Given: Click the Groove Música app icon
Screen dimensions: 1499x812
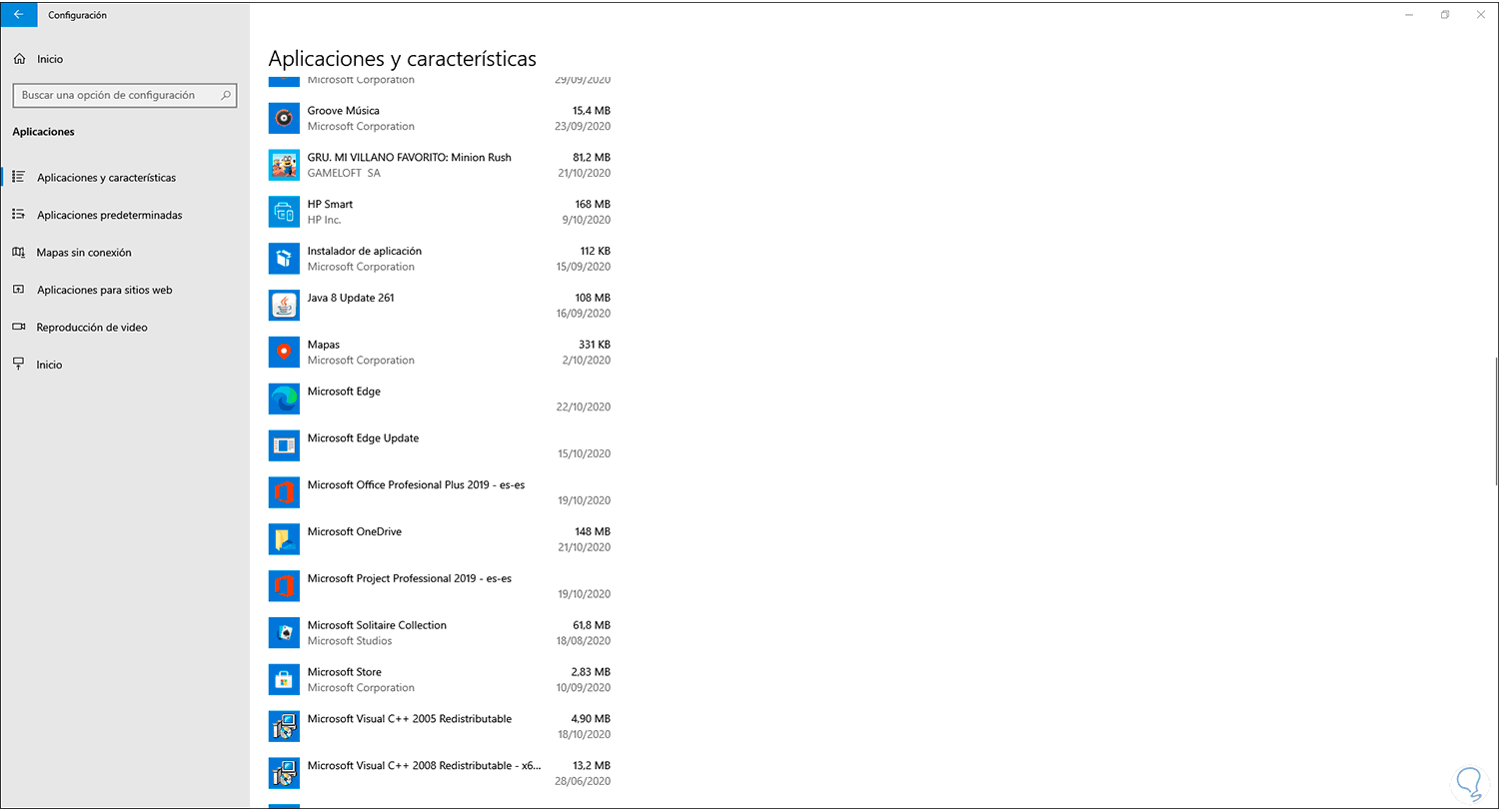Looking at the screenshot, I should coord(284,119).
